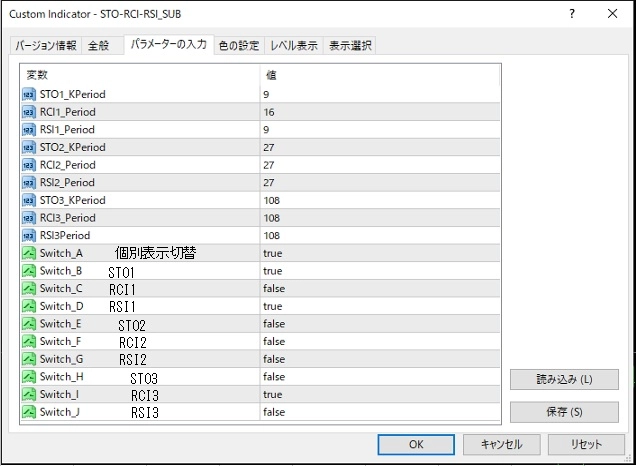Open the Switch_I true value dropdown

(x=380, y=395)
